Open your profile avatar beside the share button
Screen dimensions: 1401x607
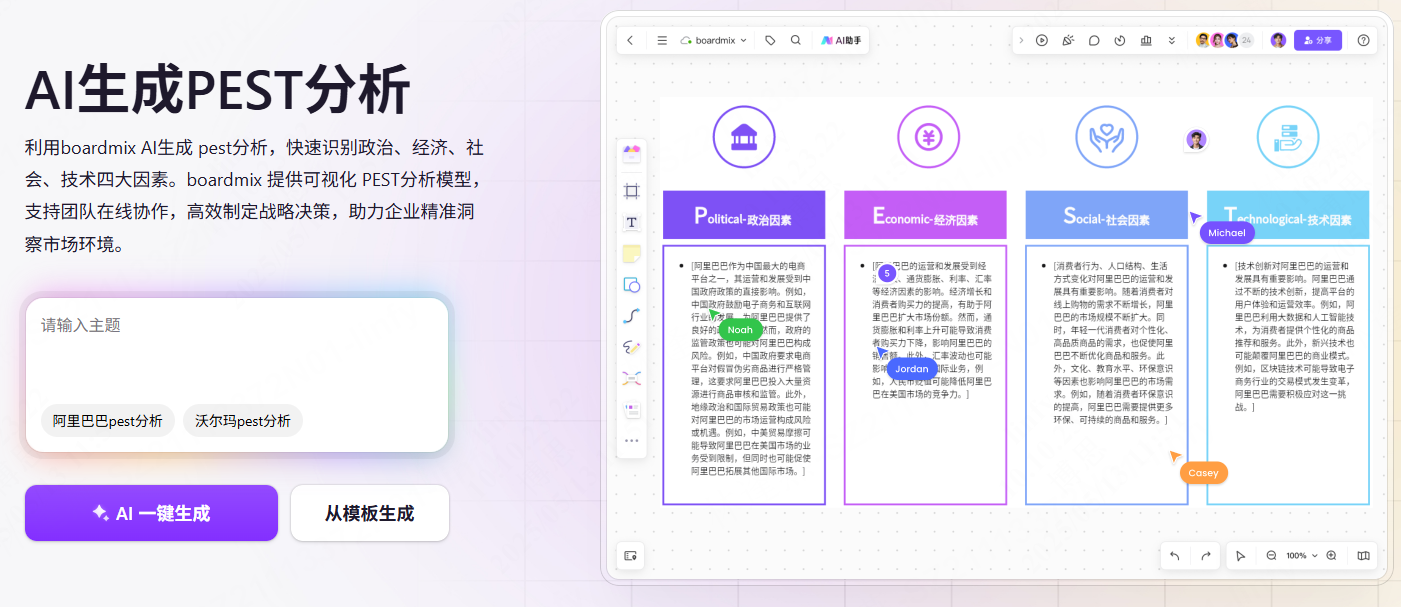point(1278,40)
